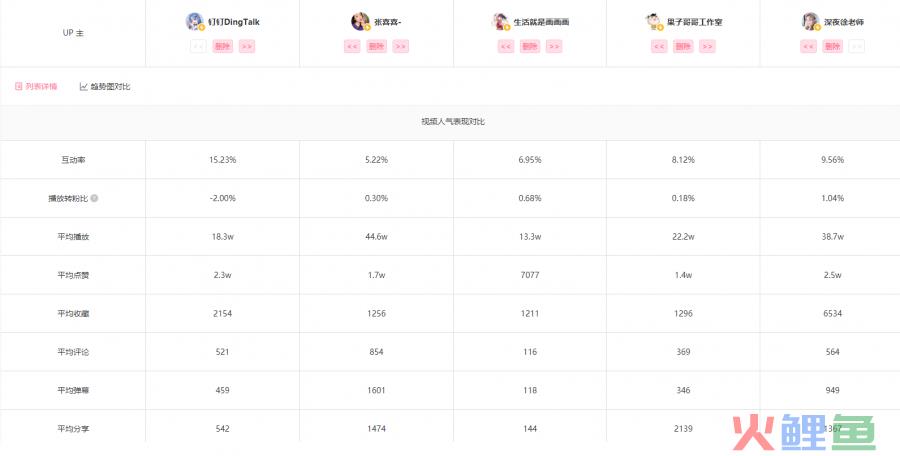Viewport: 900px width, 456px height.
Task: Move 钉钉DingTalk column right with >> button
Action: (x=247, y=47)
